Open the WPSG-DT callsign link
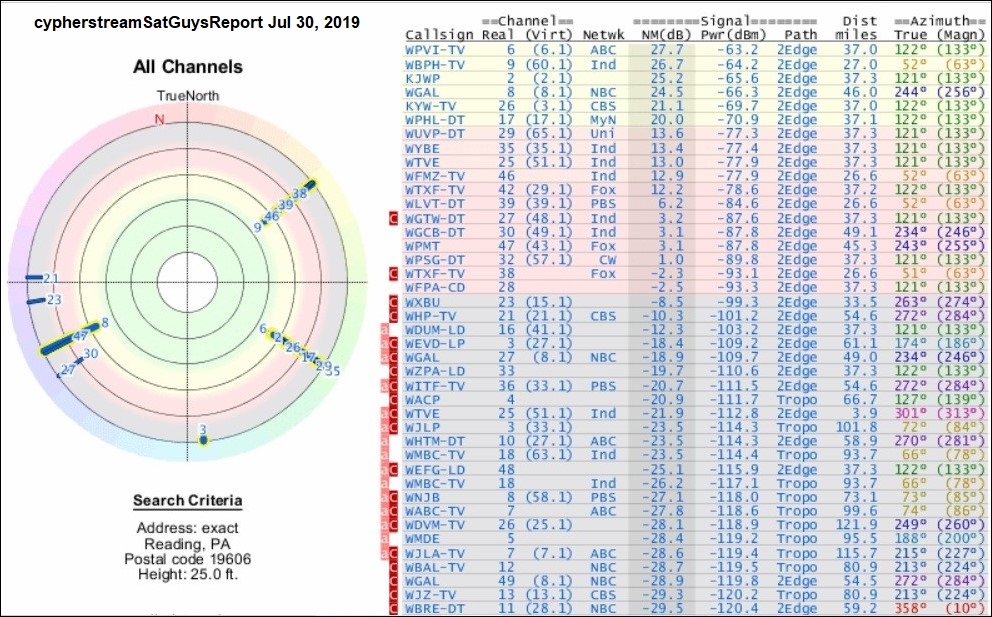Image resolution: width=992 pixels, height=617 pixels. pyautogui.click(x=435, y=260)
